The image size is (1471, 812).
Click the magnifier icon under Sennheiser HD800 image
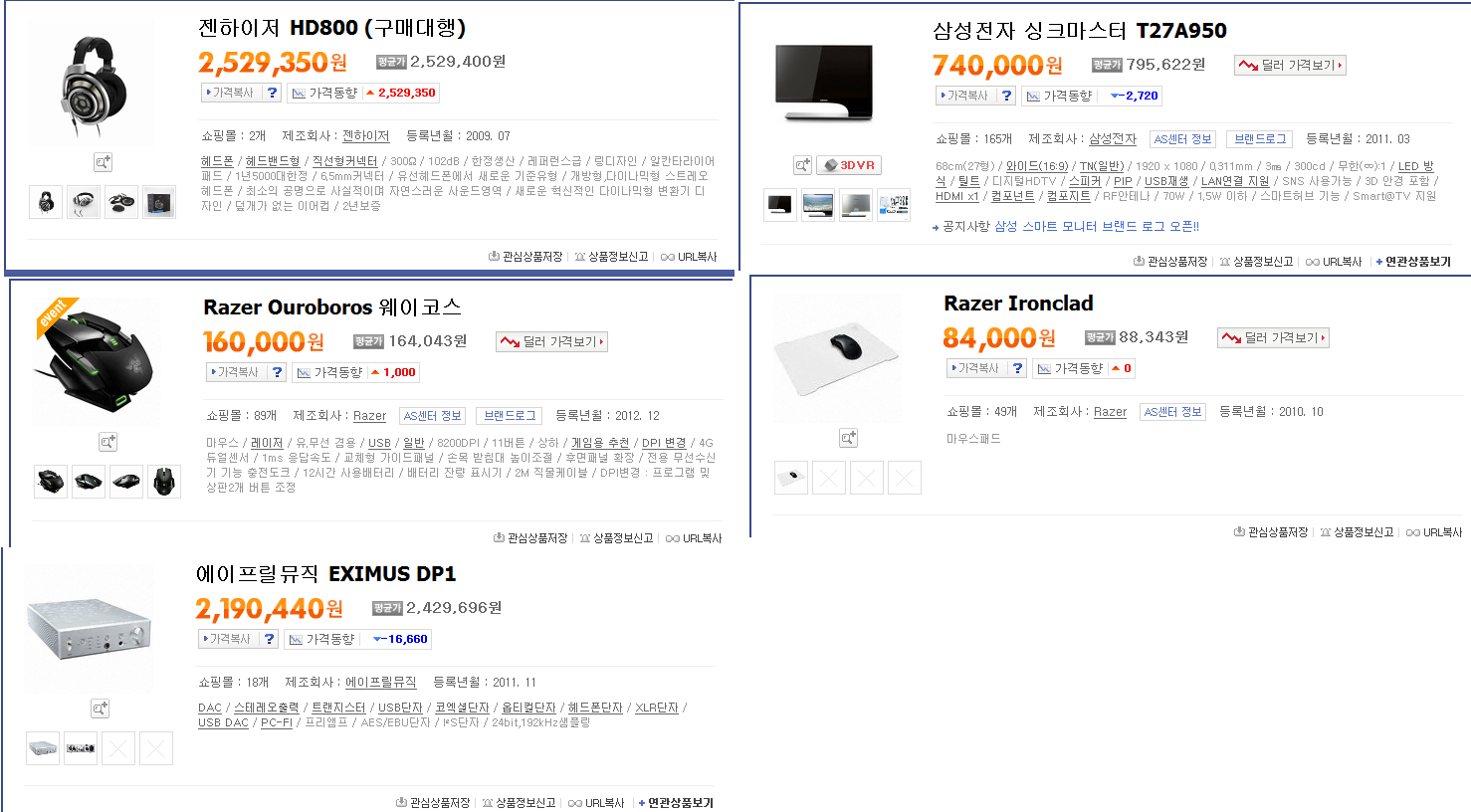(103, 162)
